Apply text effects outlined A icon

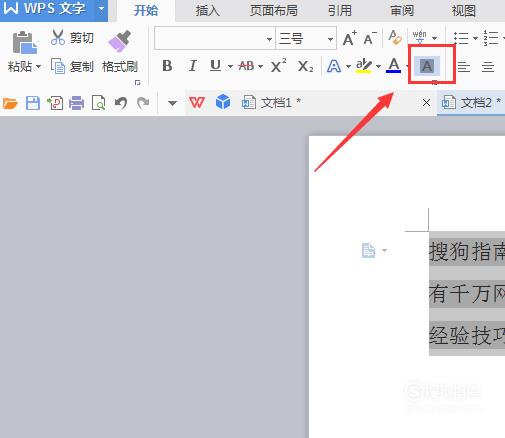point(334,66)
